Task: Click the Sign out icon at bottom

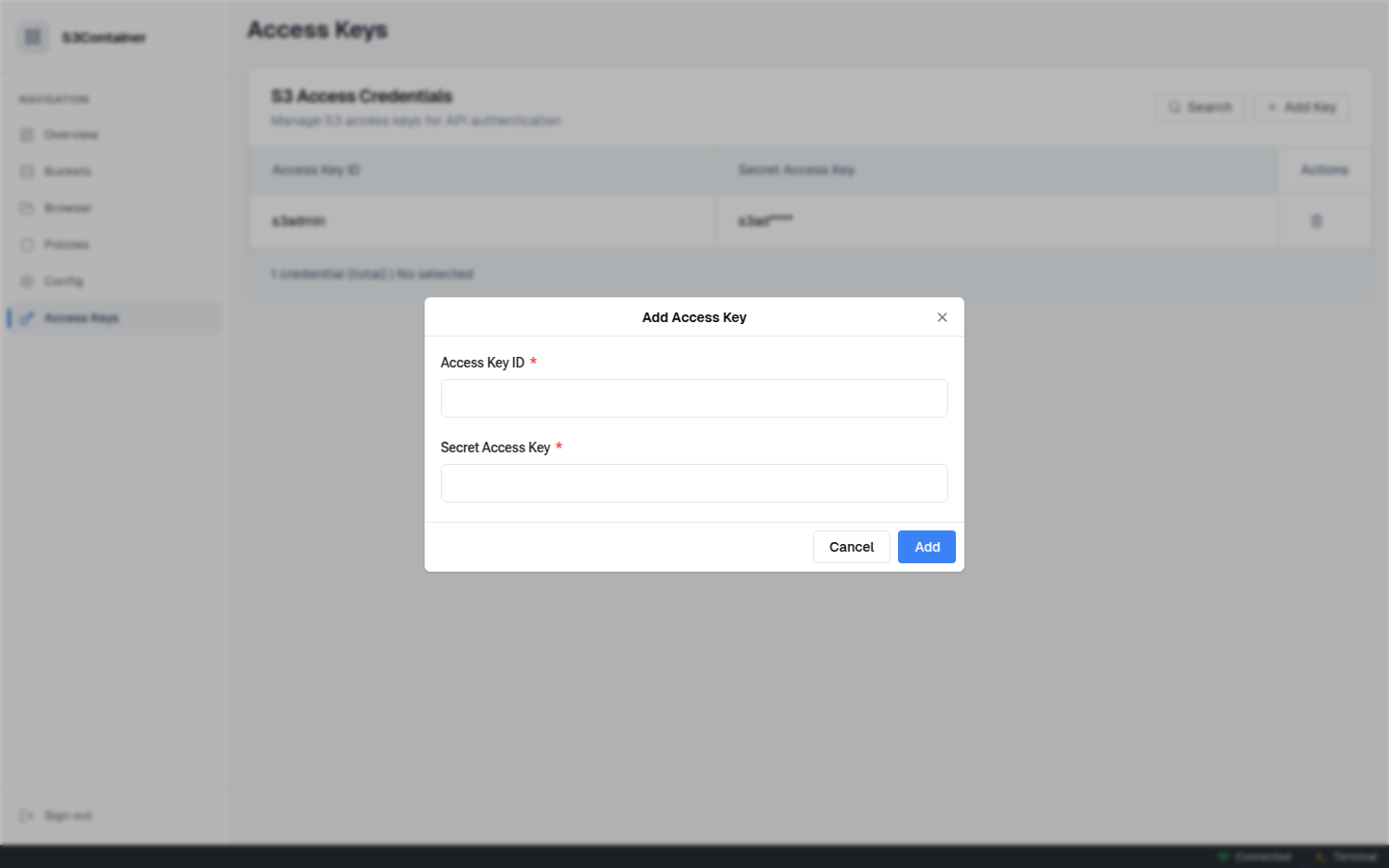Action: (27, 815)
